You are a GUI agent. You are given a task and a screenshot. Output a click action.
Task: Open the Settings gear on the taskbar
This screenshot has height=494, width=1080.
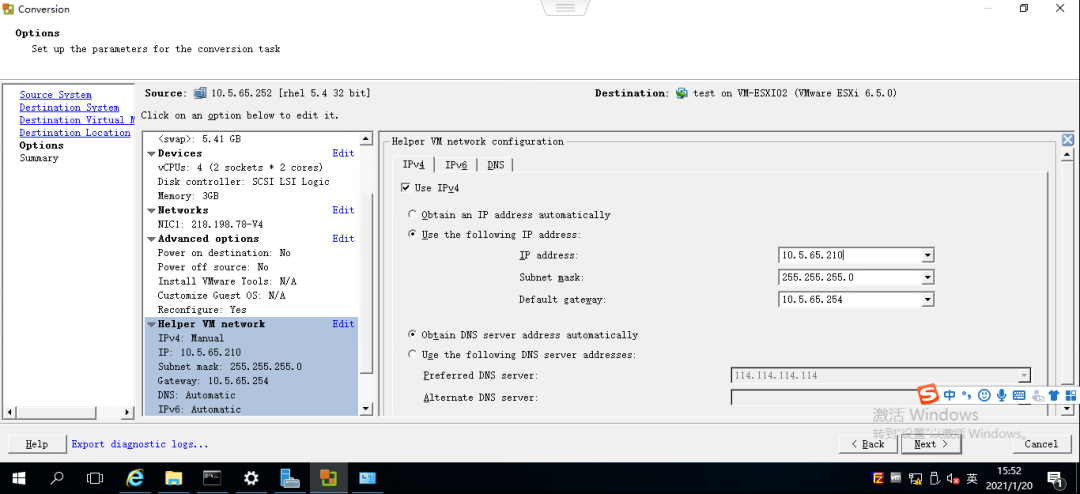[251, 478]
